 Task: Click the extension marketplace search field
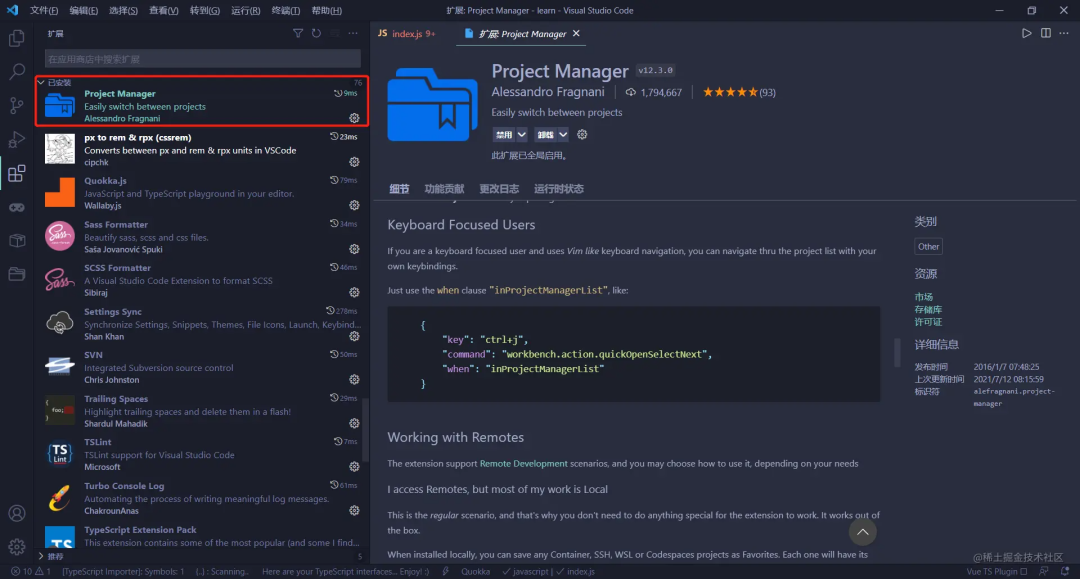coord(202,59)
